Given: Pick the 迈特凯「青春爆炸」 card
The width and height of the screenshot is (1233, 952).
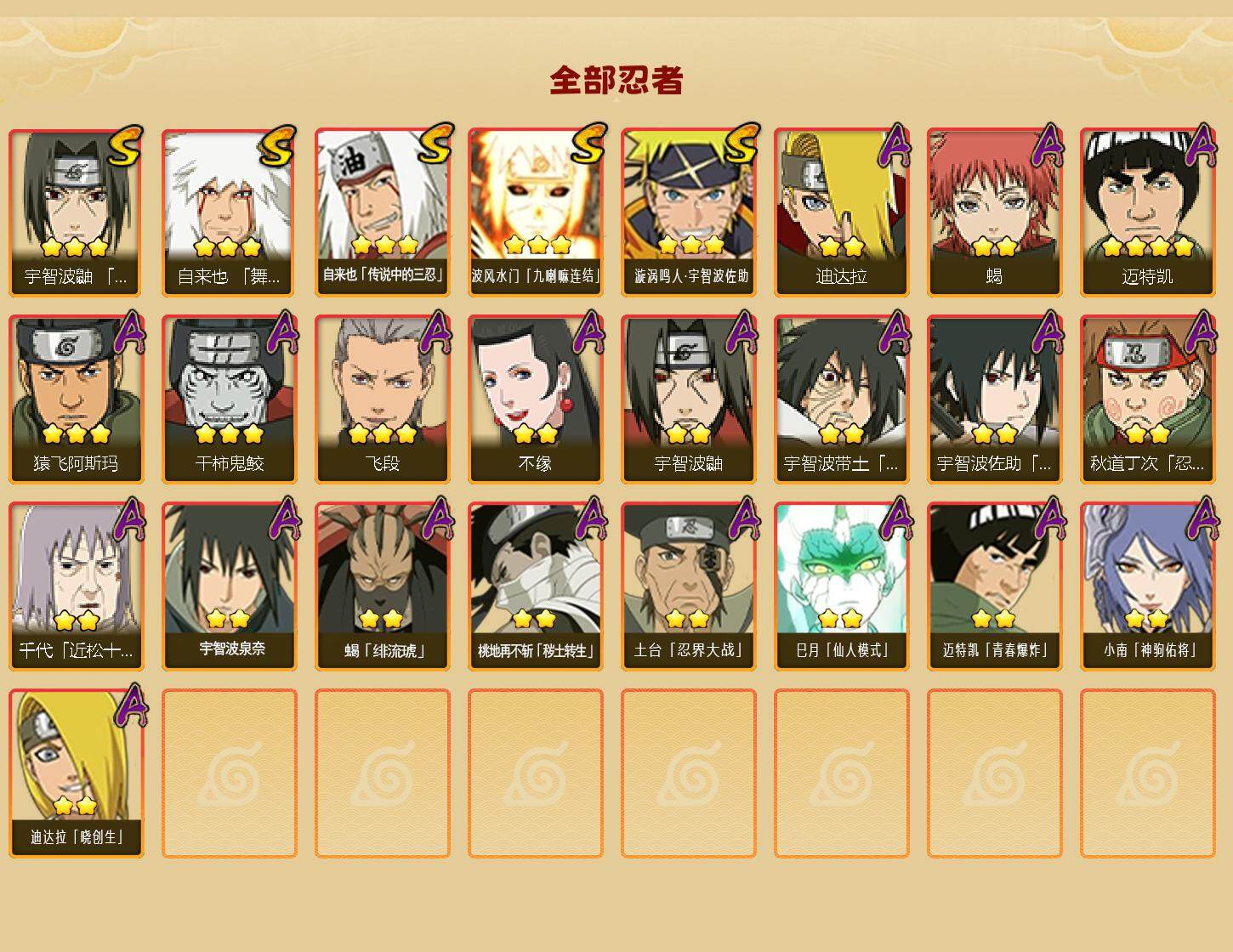Looking at the screenshot, I should pos(995,586).
